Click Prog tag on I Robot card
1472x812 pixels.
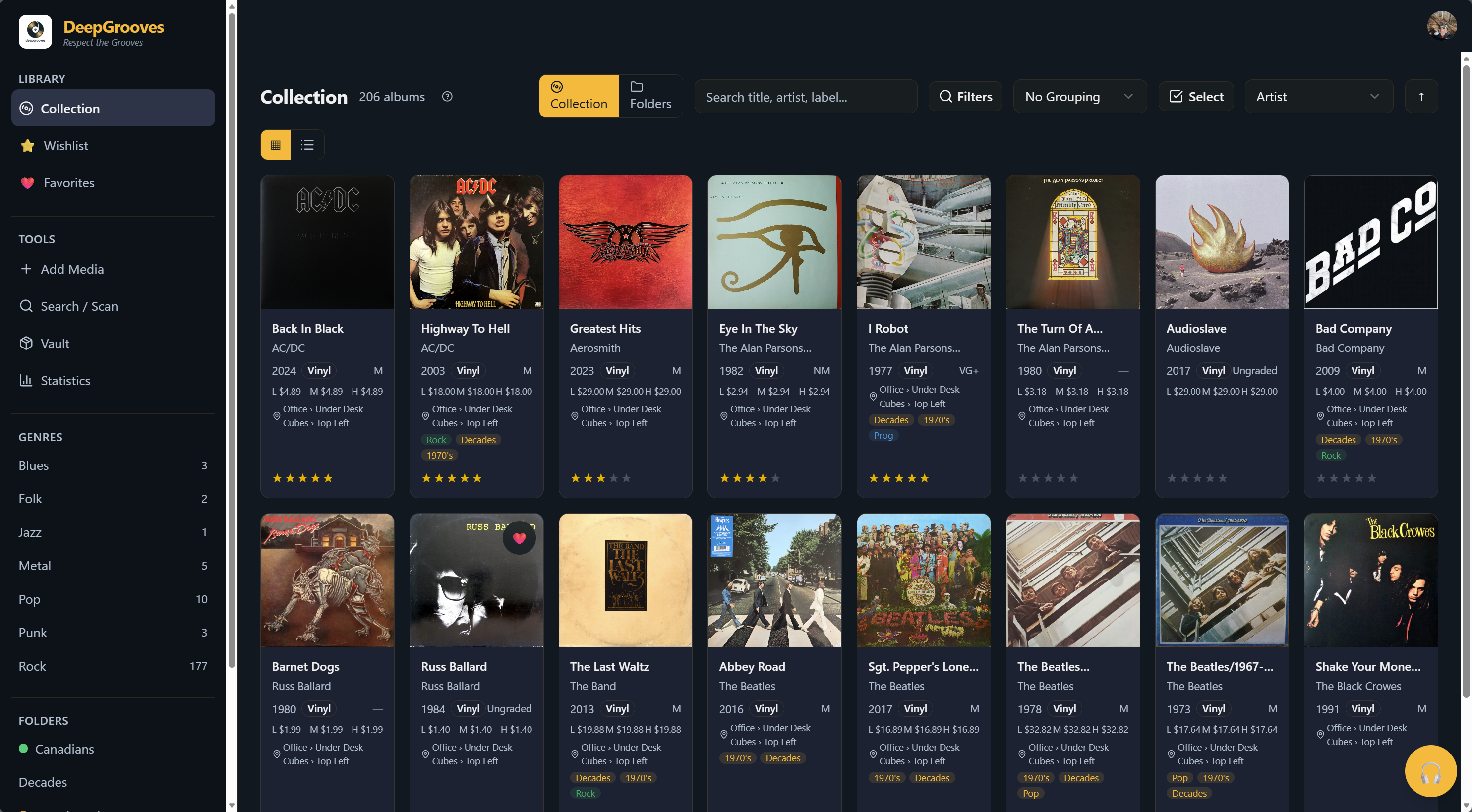pyautogui.click(x=883, y=435)
